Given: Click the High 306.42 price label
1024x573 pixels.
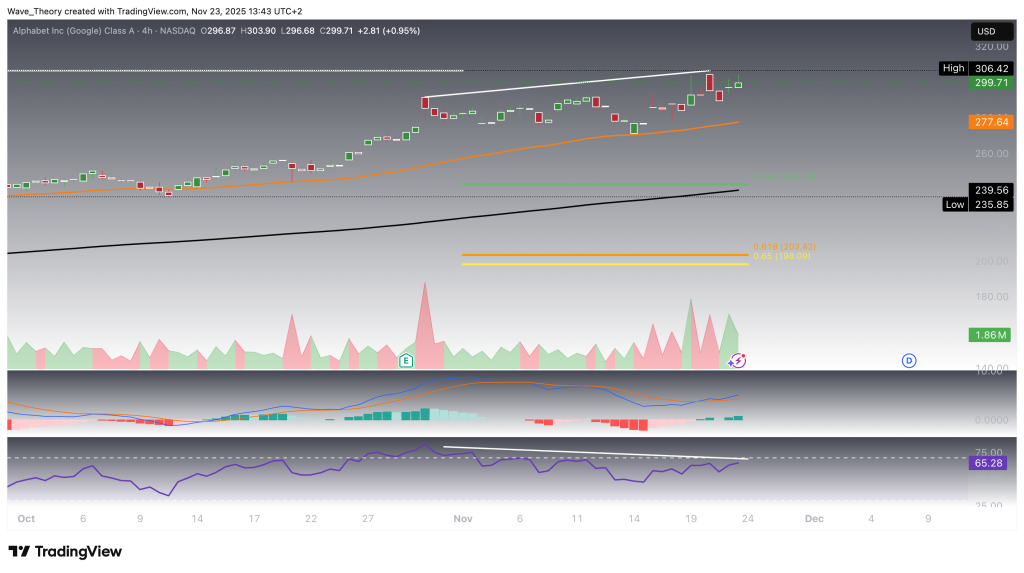Looking at the screenshot, I should [x=973, y=68].
